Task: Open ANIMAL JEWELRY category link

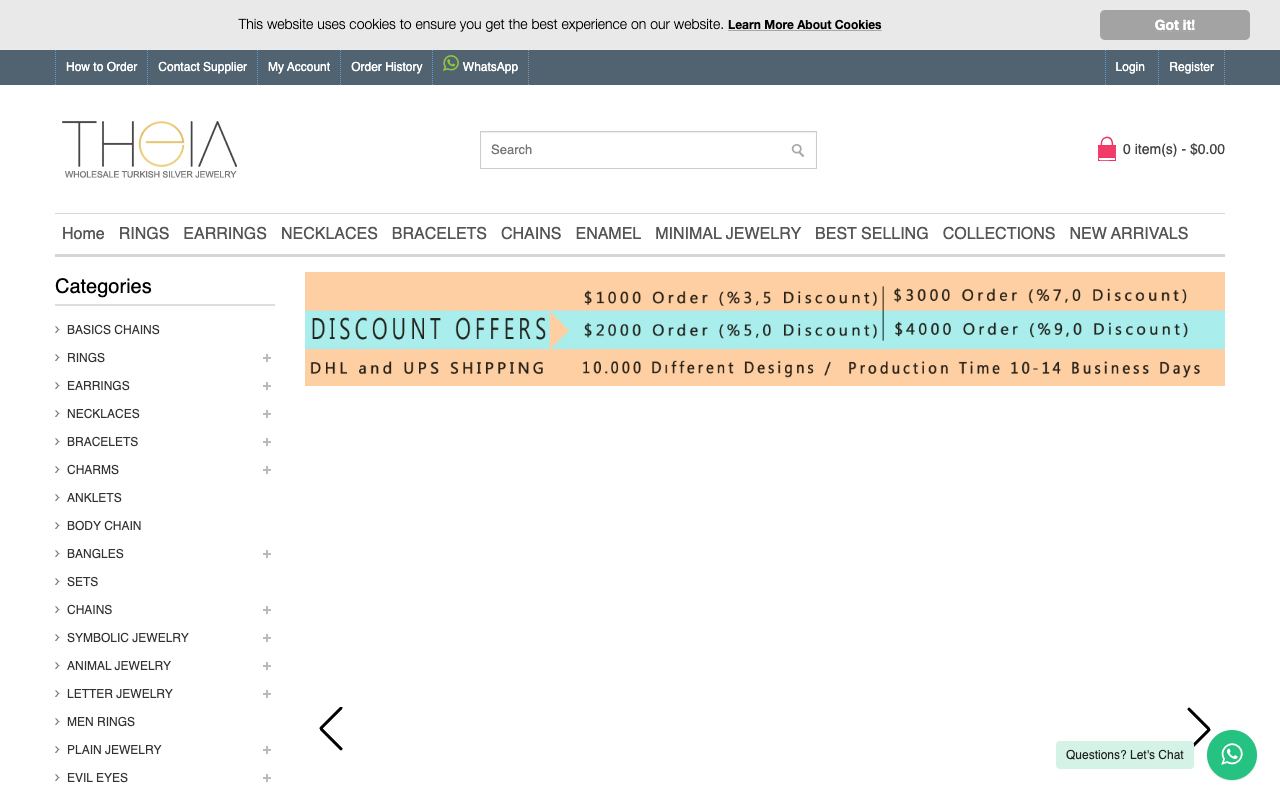Action: 119,666
